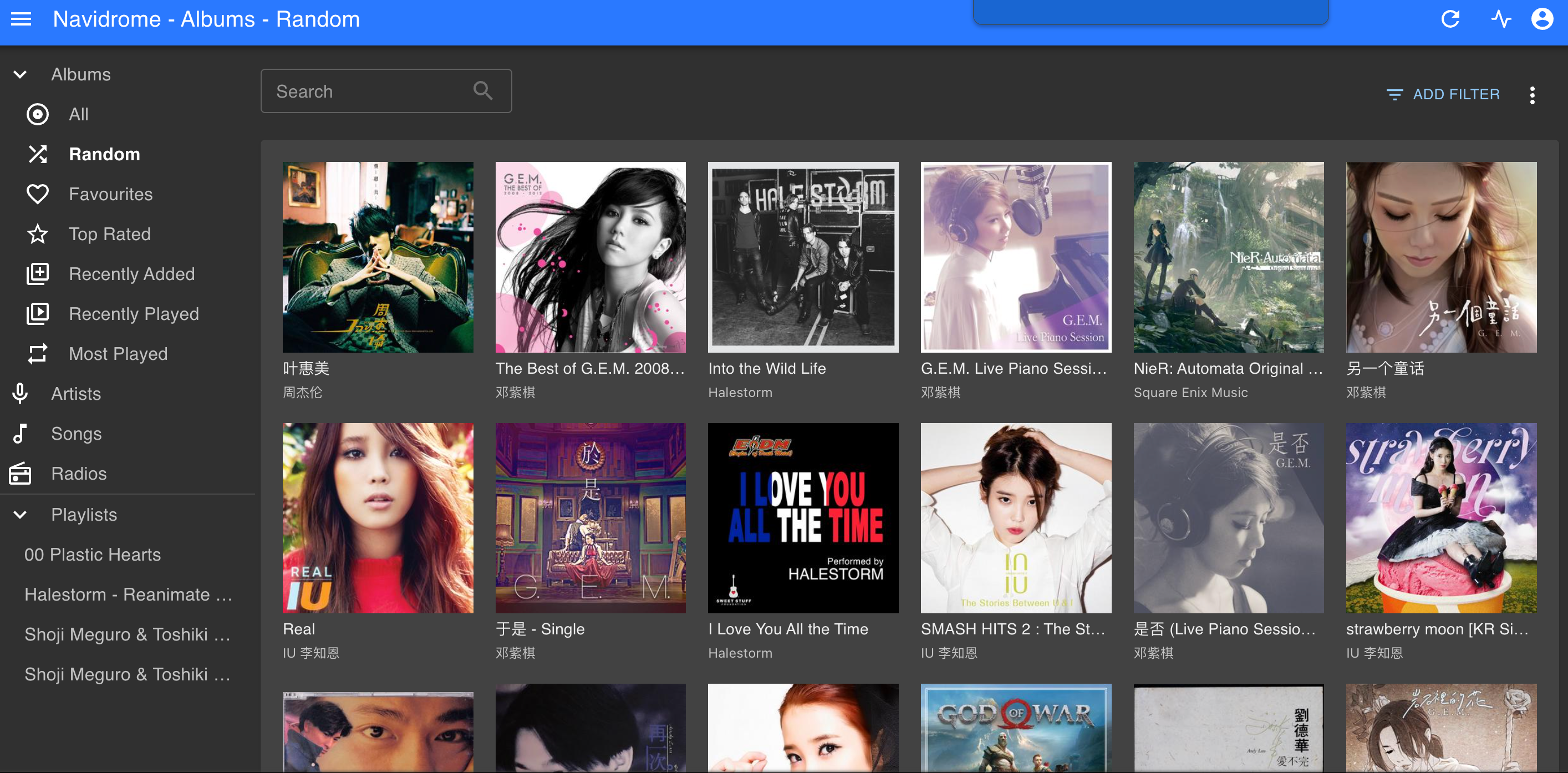Open NieR: Automata soundtrack cover

click(x=1229, y=257)
